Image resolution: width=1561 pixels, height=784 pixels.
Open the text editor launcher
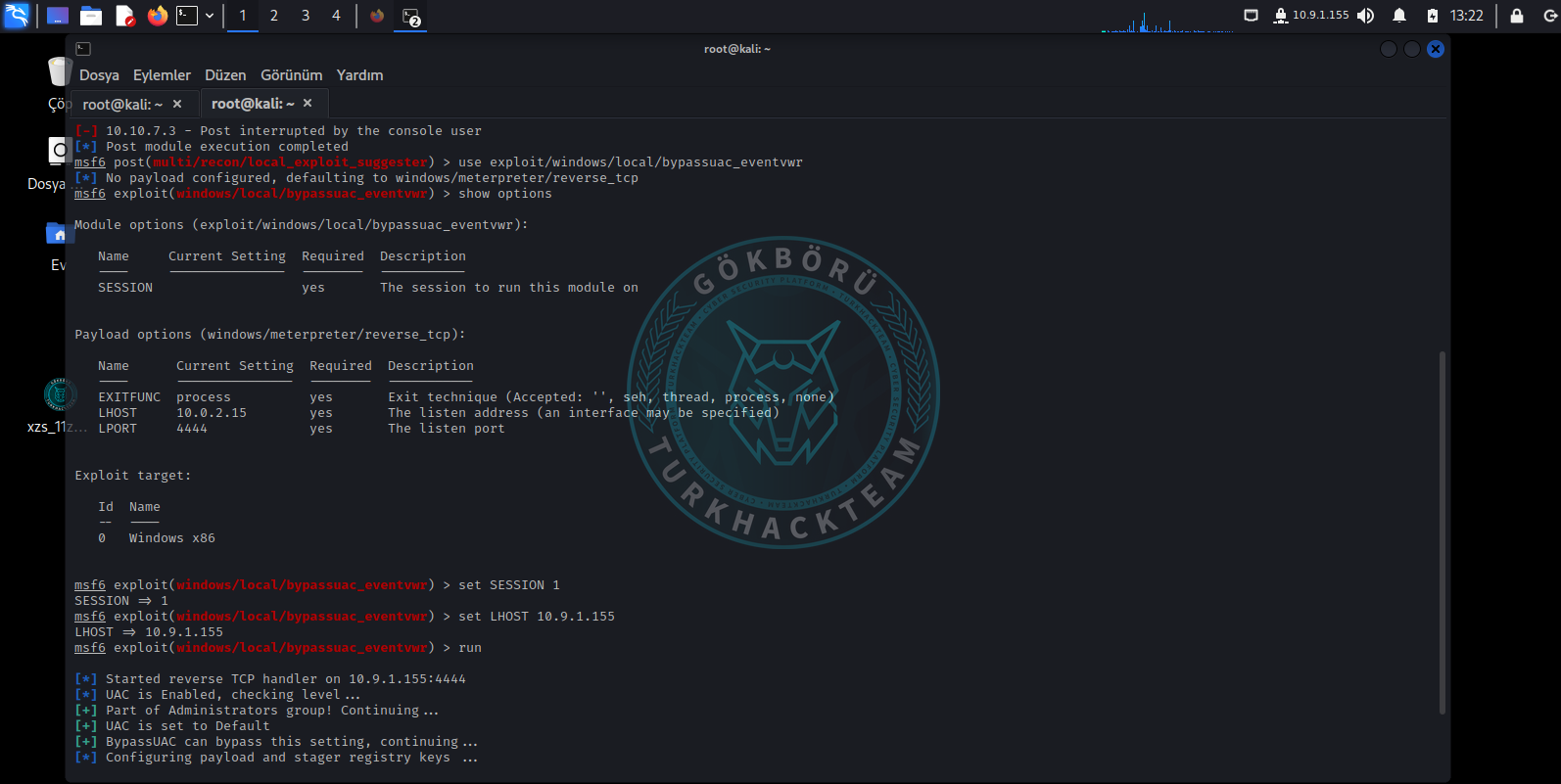124,16
